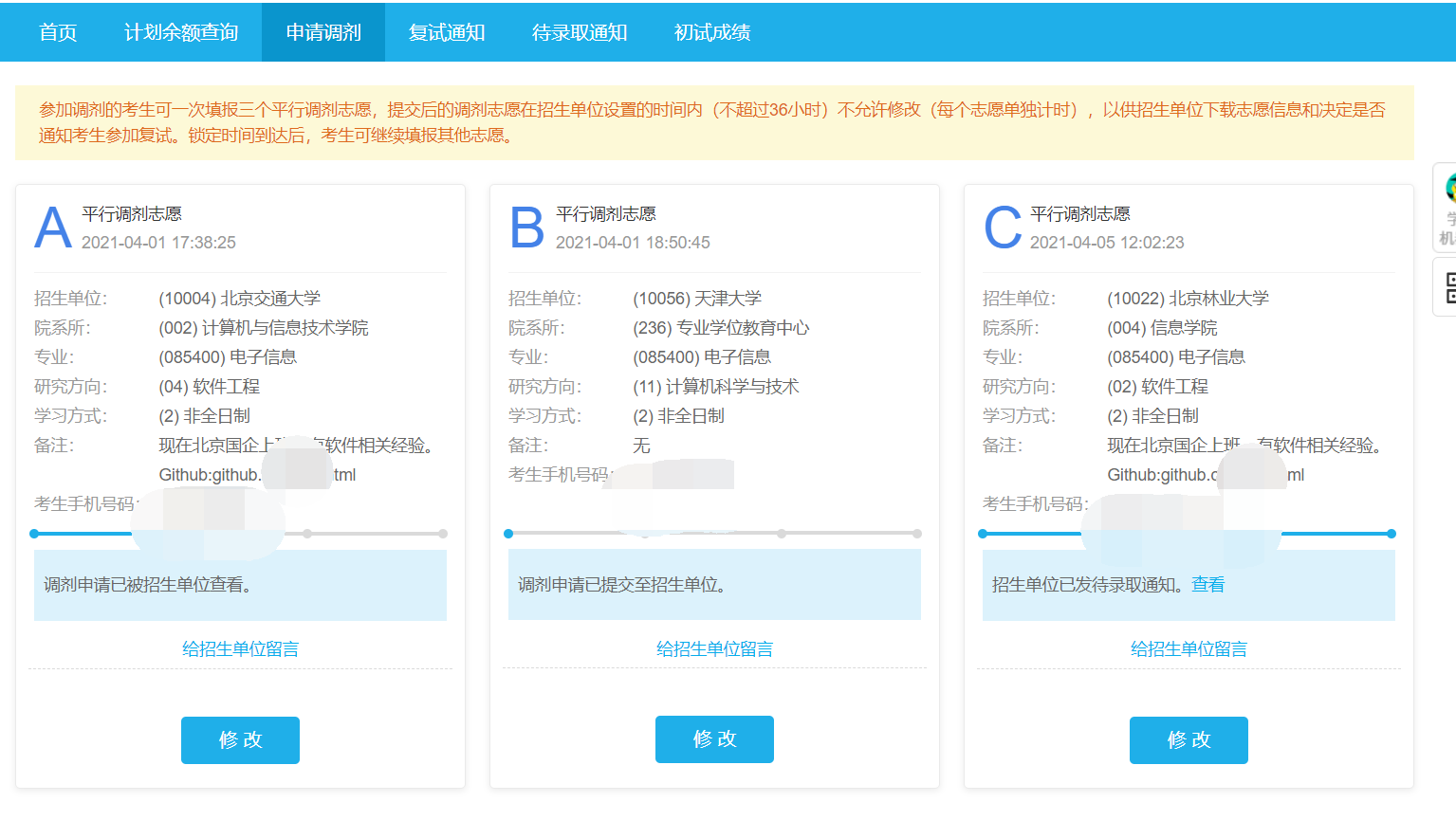Viewport: 1456px width, 820px height.
Task: Open the 计划余额查询 tab
Action: pos(181,32)
